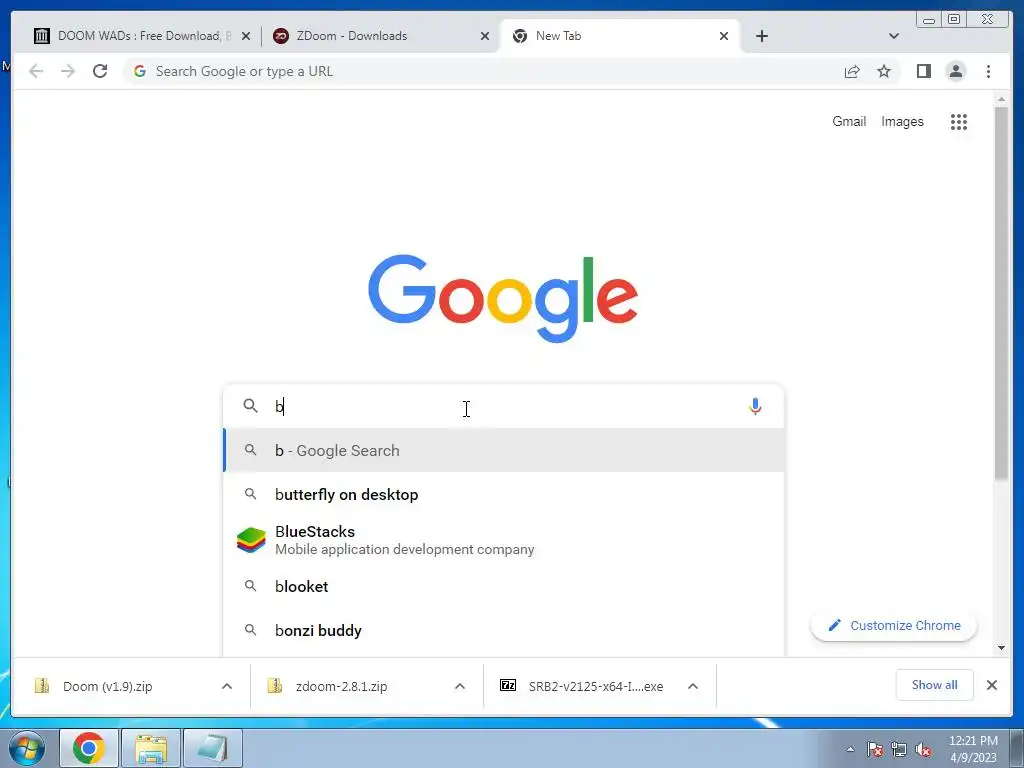The image size is (1024, 768).
Task: Click the Customize Chrome button
Action: 893,626
